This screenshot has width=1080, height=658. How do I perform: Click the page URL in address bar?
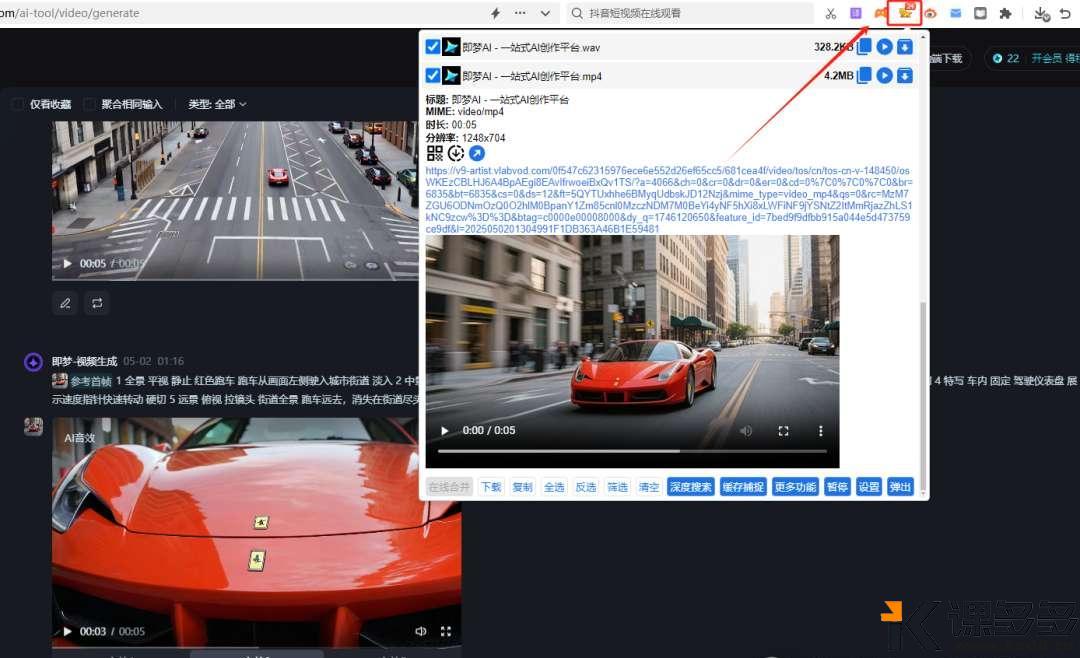(x=70, y=13)
